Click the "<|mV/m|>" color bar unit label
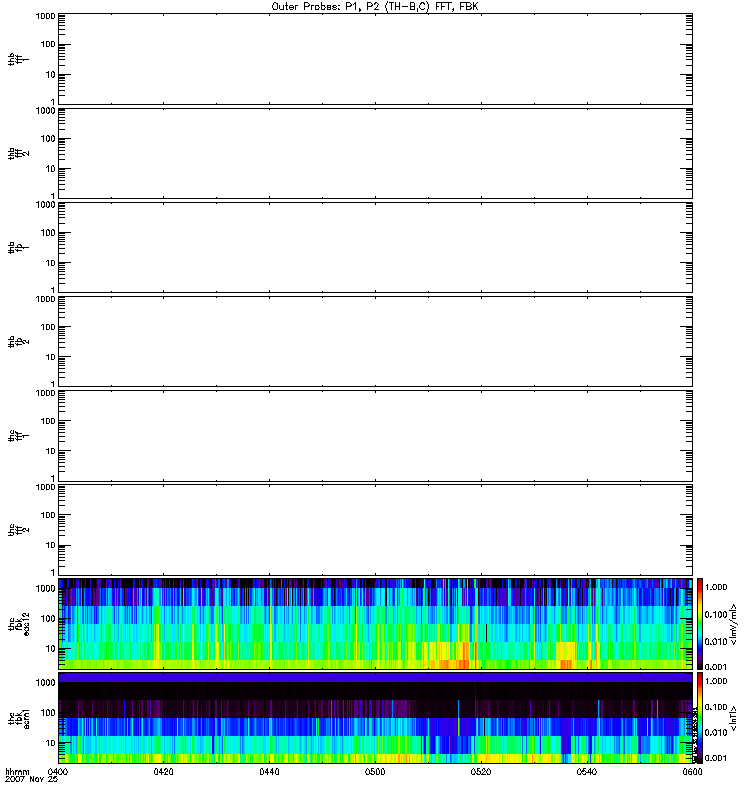750x800 pixels. pos(734,624)
